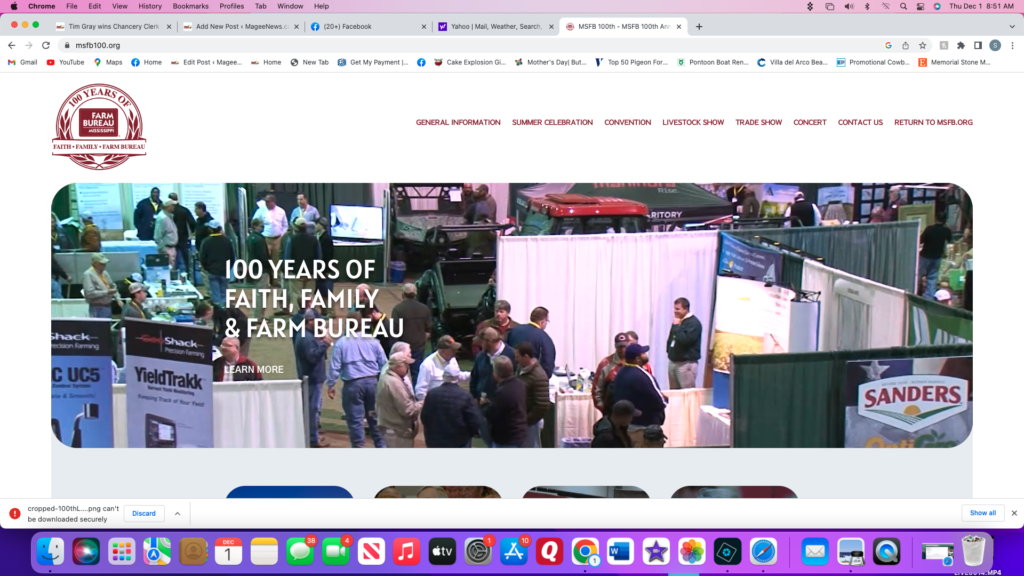Image resolution: width=1024 pixels, height=576 pixels.
Task: Go back with the browser back arrow
Action: click(x=11, y=45)
